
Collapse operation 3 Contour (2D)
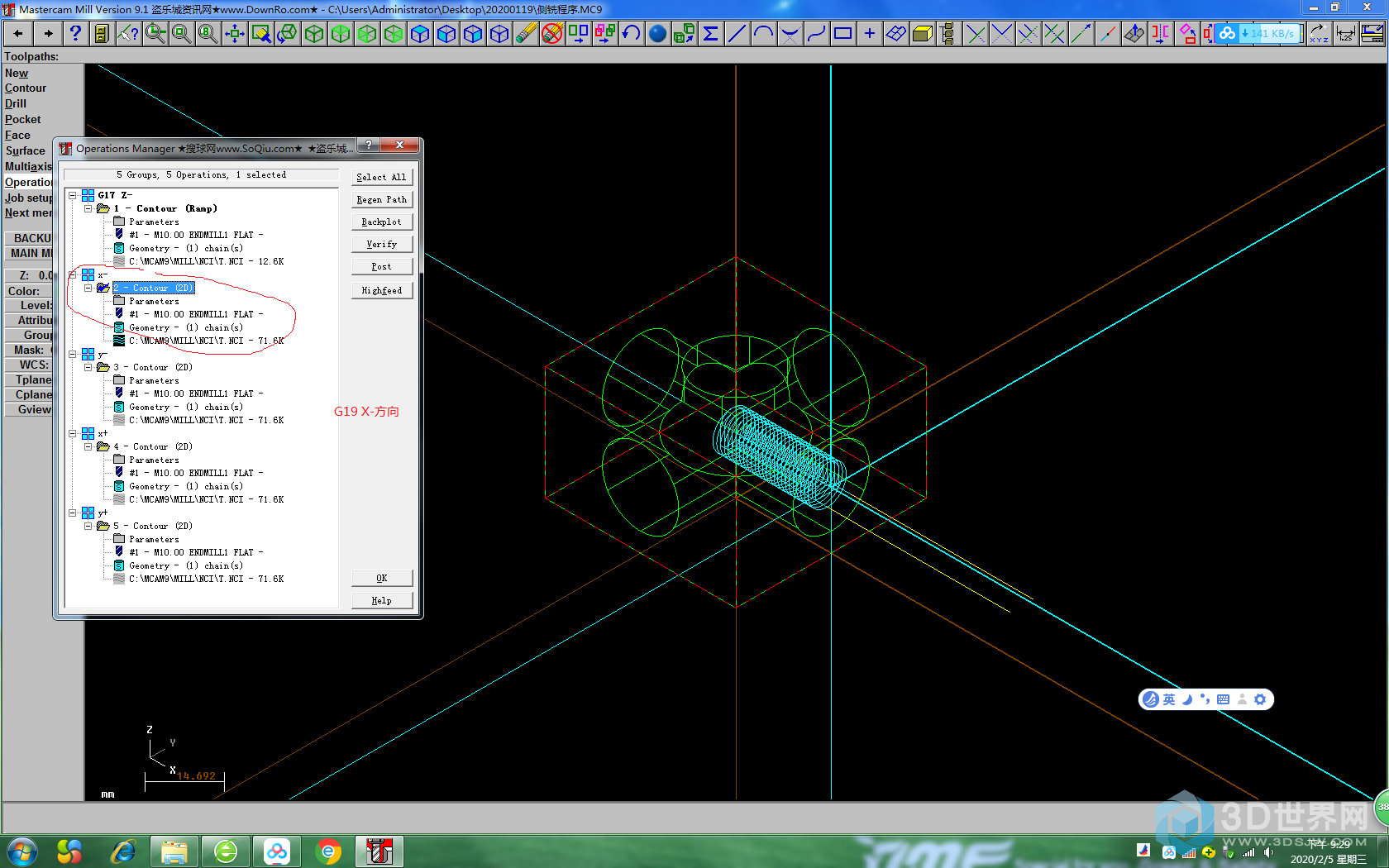[88, 368]
